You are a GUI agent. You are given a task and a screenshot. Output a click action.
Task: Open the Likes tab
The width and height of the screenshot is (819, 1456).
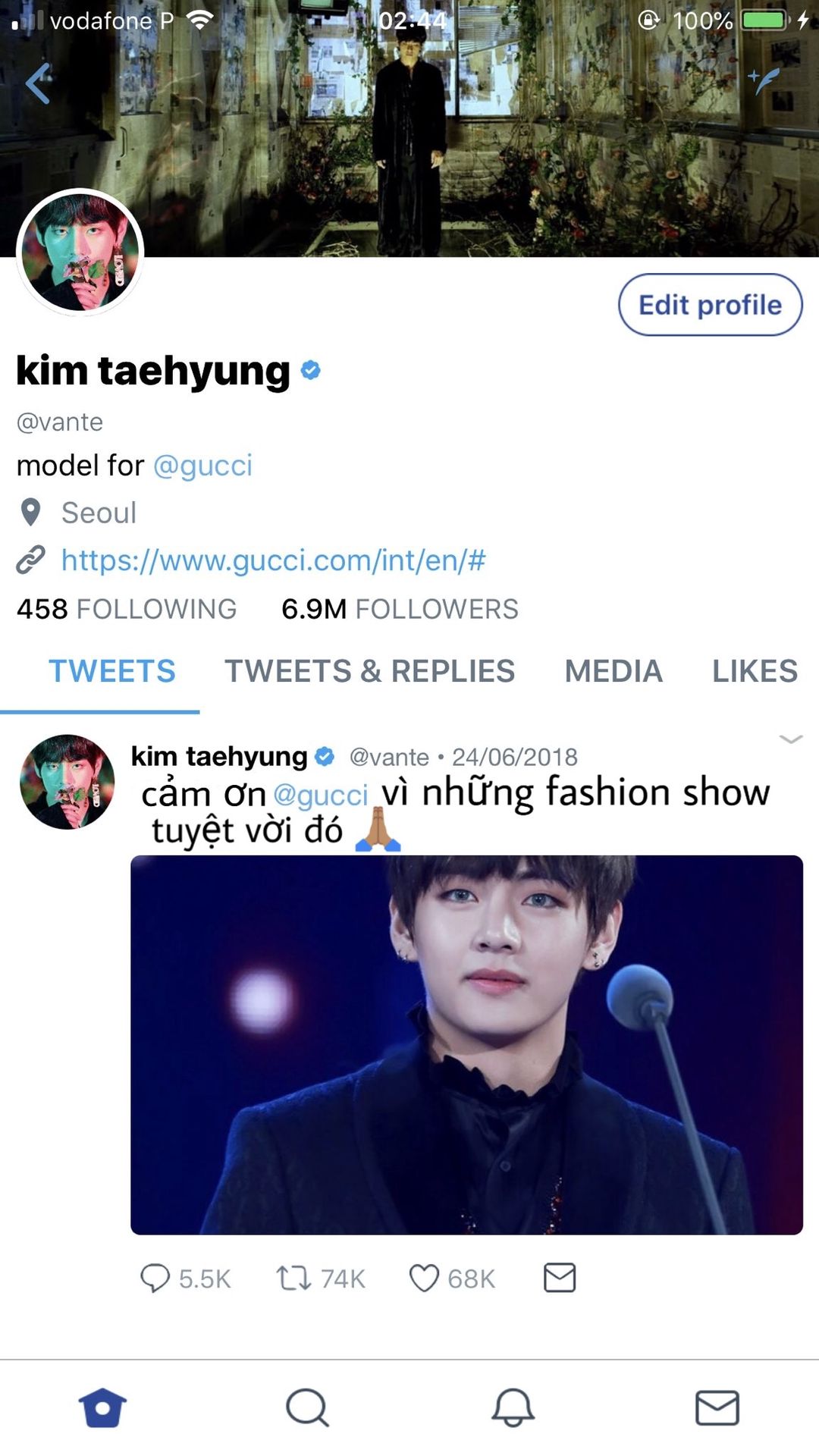click(755, 671)
